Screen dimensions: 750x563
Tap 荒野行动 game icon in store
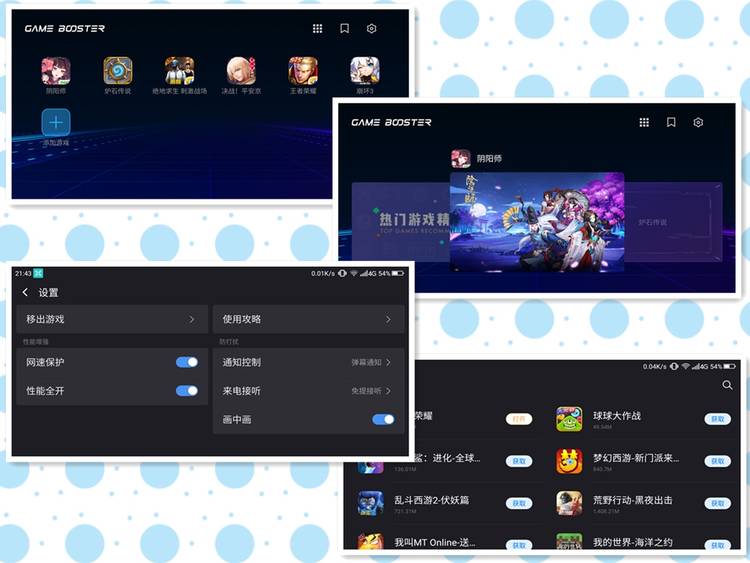coord(569,503)
